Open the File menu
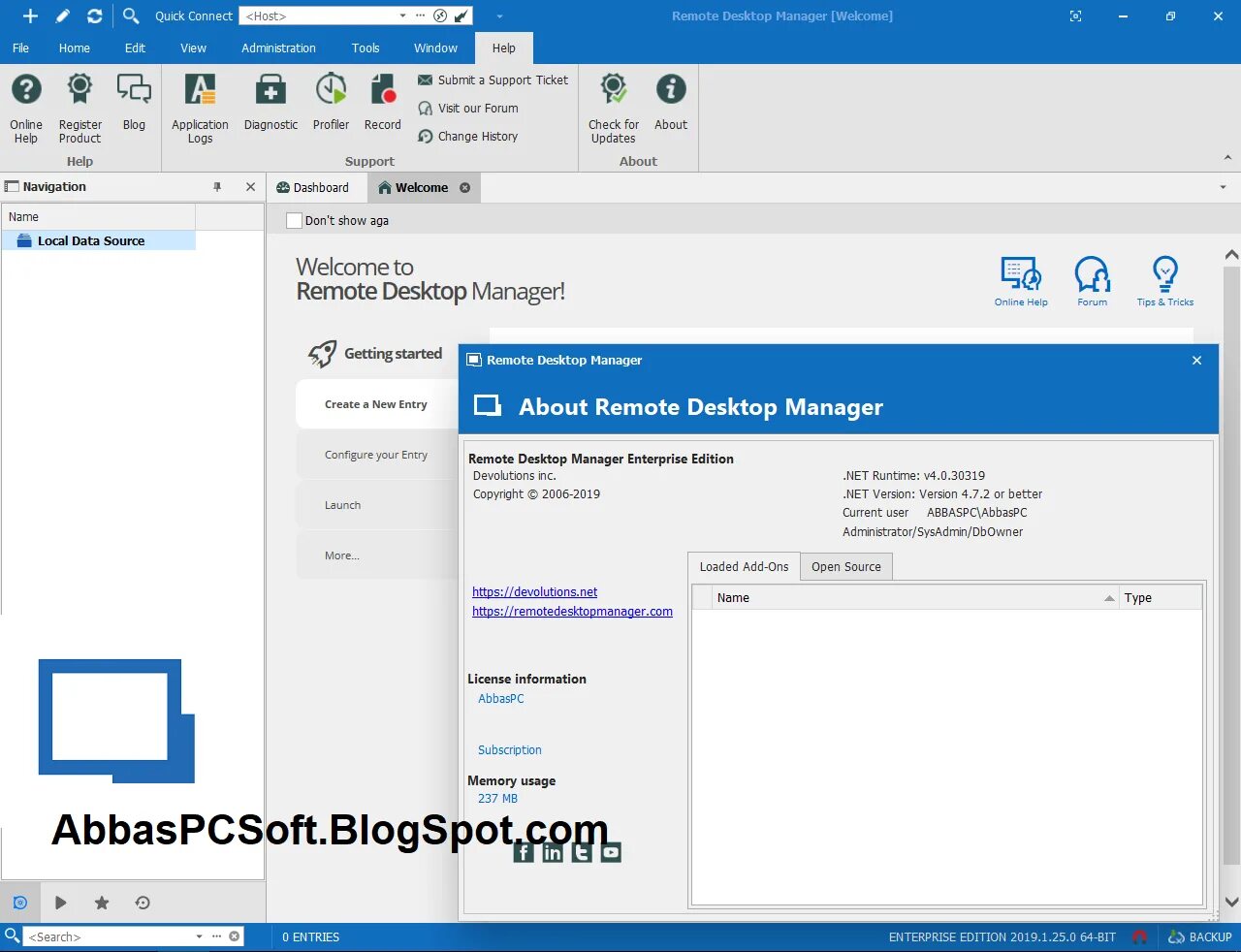Image resolution: width=1241 pixels, height=952 pixels. pyautogui.click(x=20, y=48)
